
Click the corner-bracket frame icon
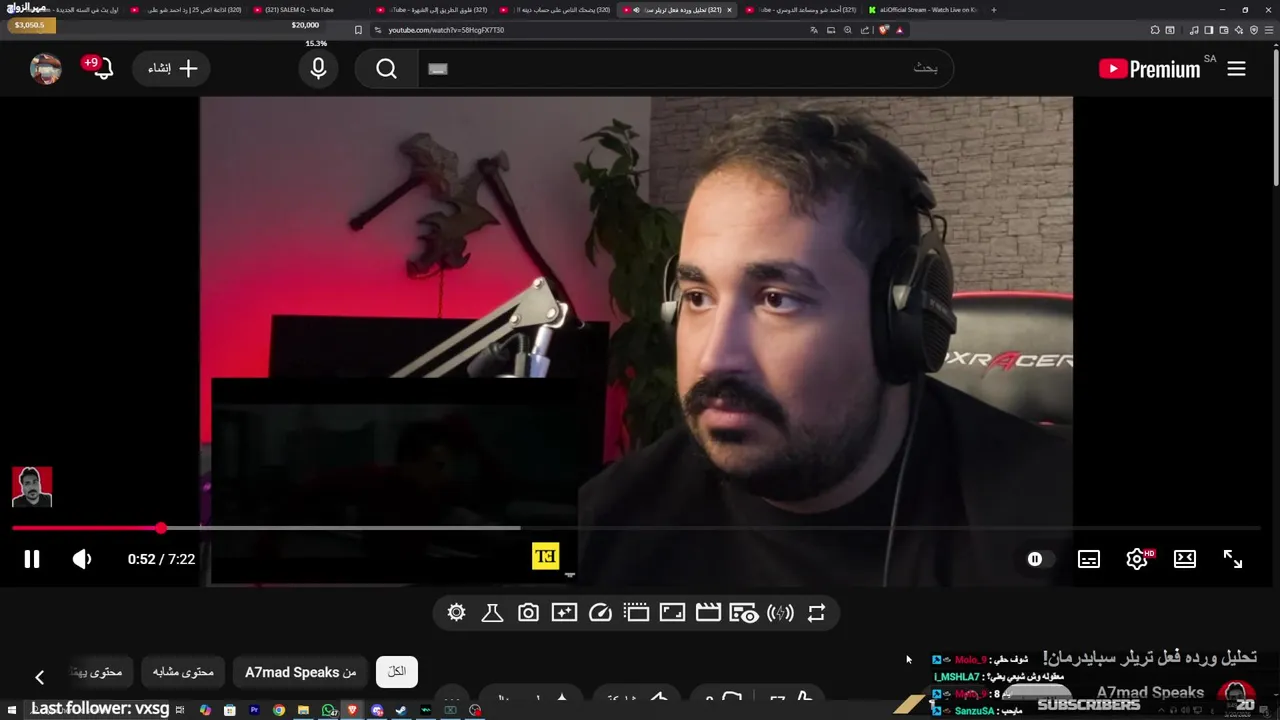[x=672, y=613]
